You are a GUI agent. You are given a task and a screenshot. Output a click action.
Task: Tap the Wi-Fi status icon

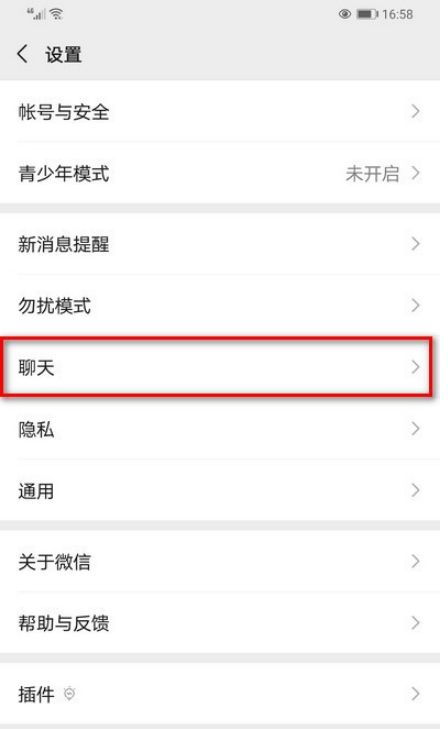(x=56, y=14)
